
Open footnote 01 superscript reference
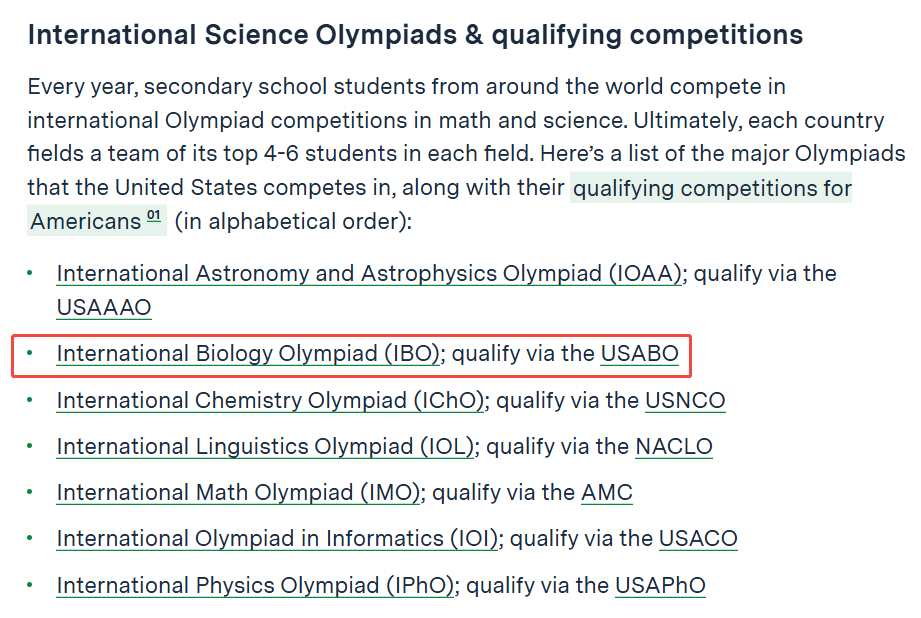click(153, 216)
